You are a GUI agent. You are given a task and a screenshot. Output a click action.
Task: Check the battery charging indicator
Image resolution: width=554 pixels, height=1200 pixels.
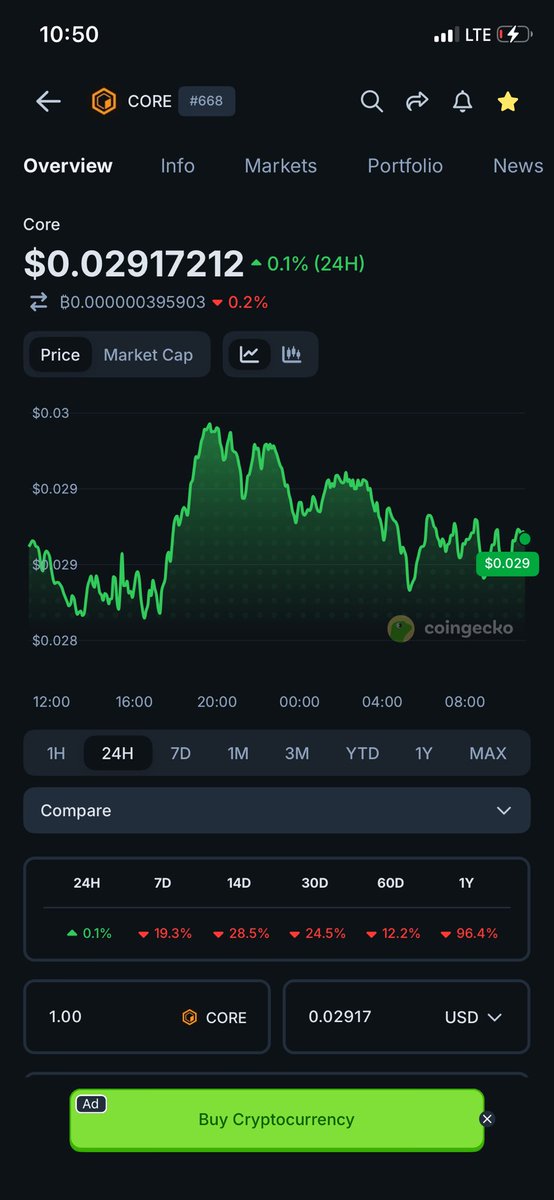point(515,35)
